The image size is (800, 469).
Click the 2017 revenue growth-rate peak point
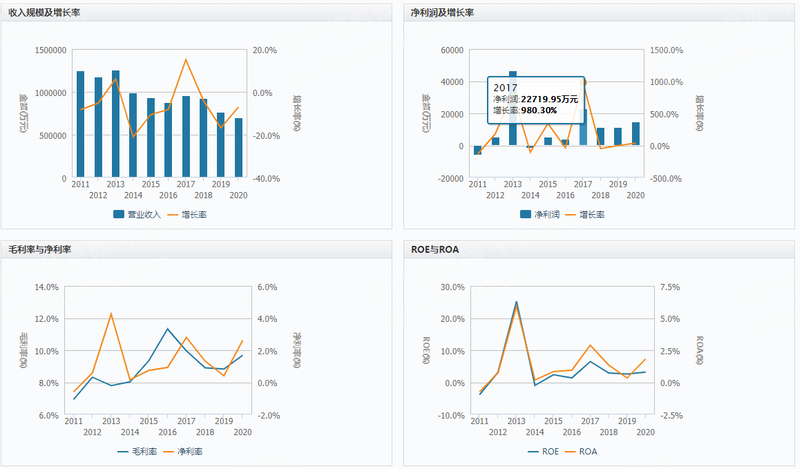186,60
